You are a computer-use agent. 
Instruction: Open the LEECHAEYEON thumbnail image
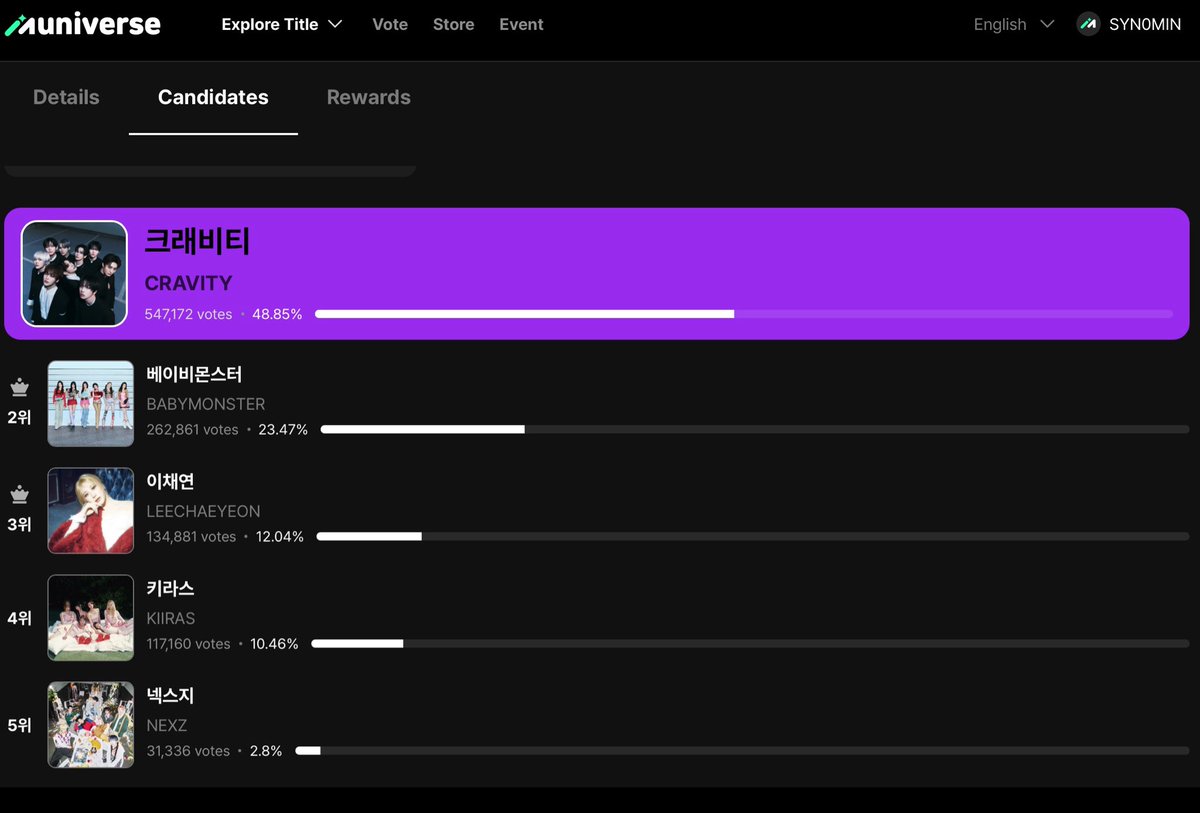[x=90, y=510]
